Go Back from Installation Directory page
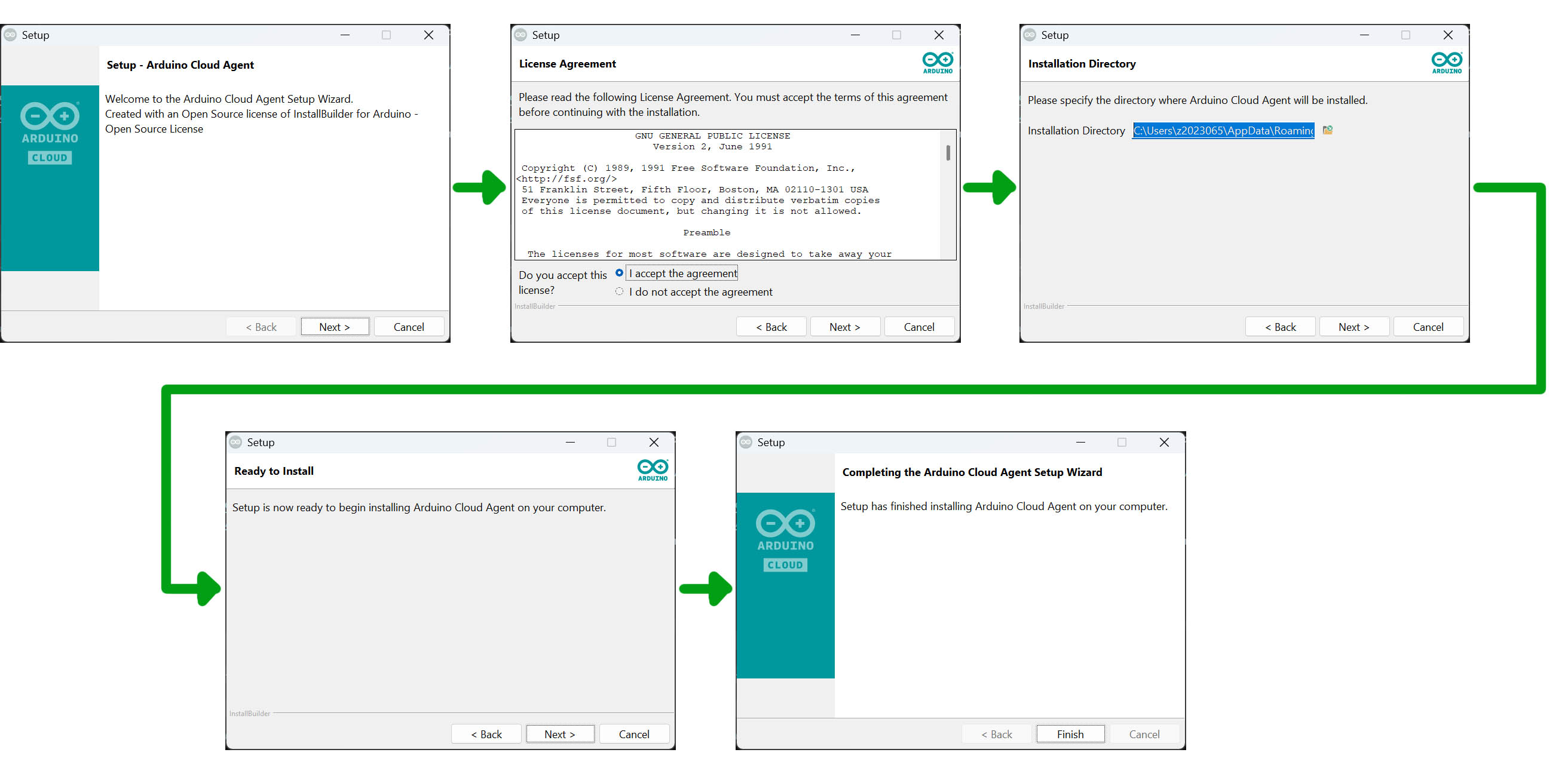Viewport: 1568px width, 774px height. 1280,327
